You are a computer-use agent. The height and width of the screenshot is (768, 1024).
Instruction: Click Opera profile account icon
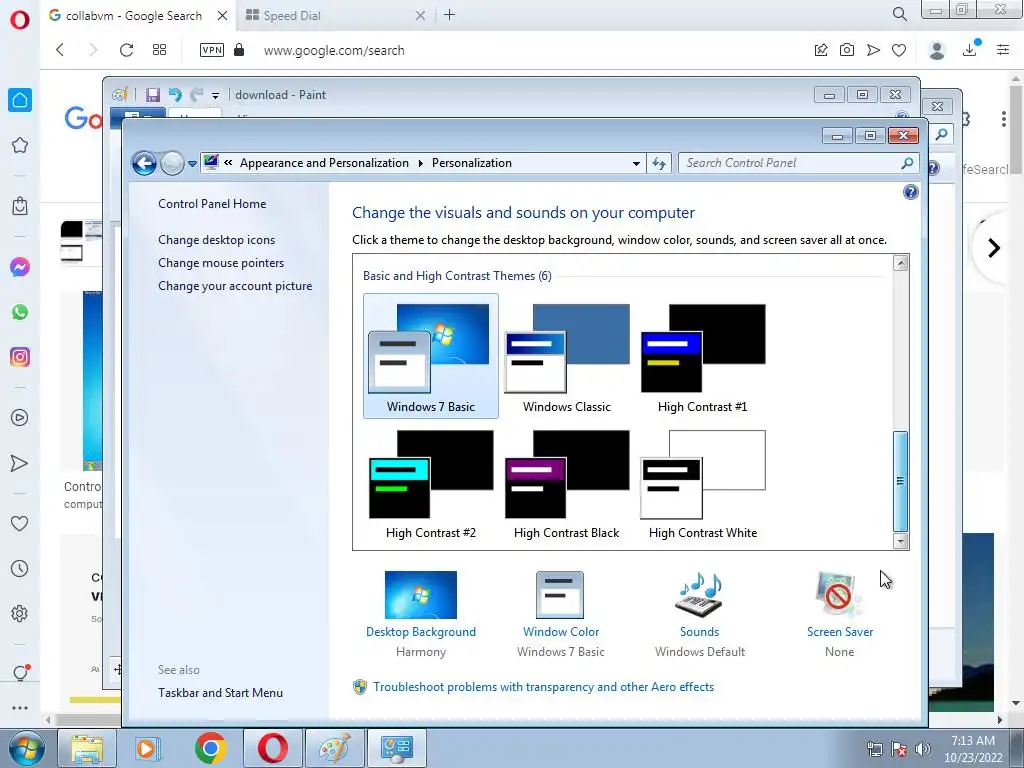pyautogui.click(x=937, y=50)
